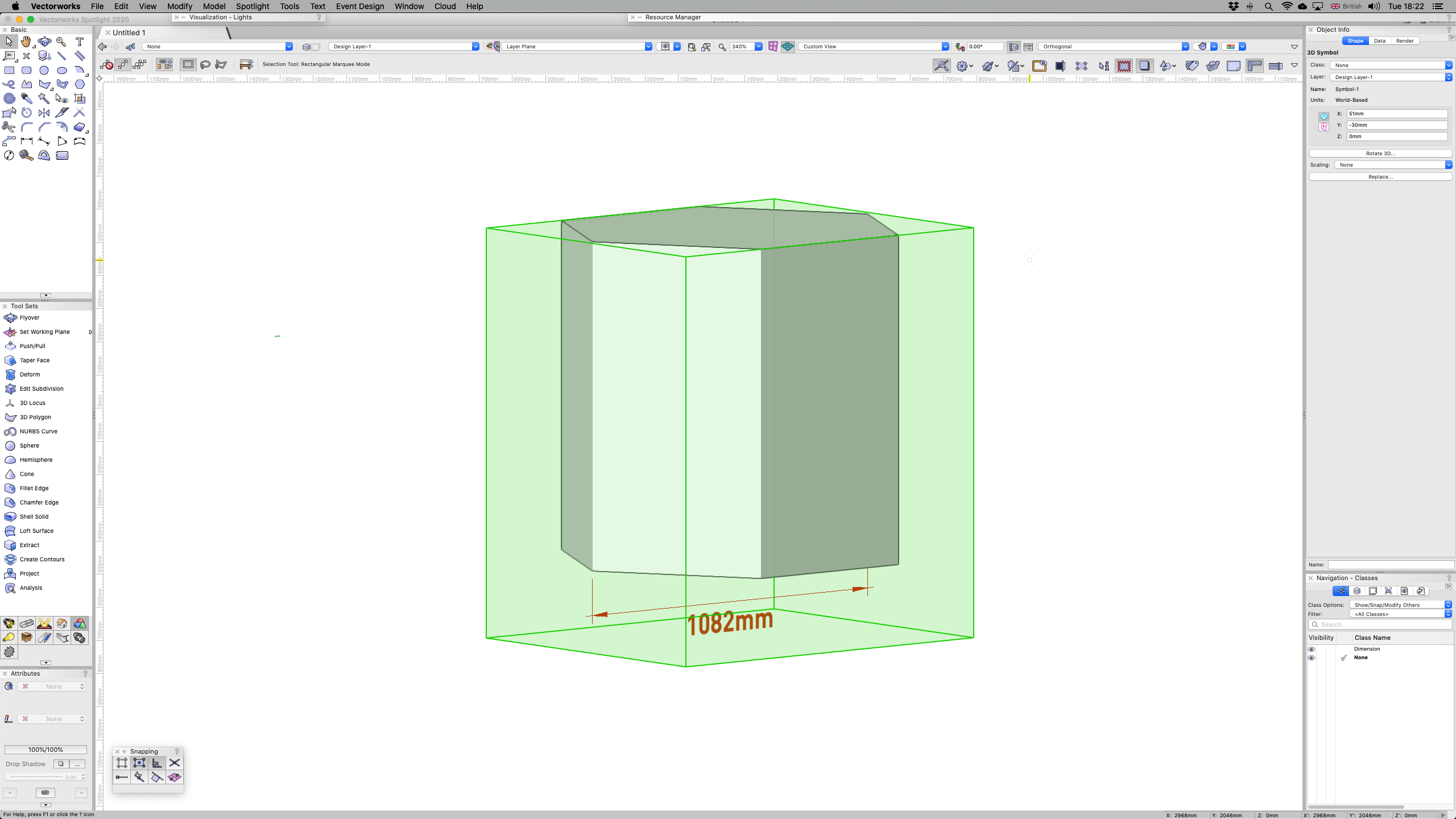Switch to the Render tab
This screenshot has width=1456, height=819.
pos(1404,41)
